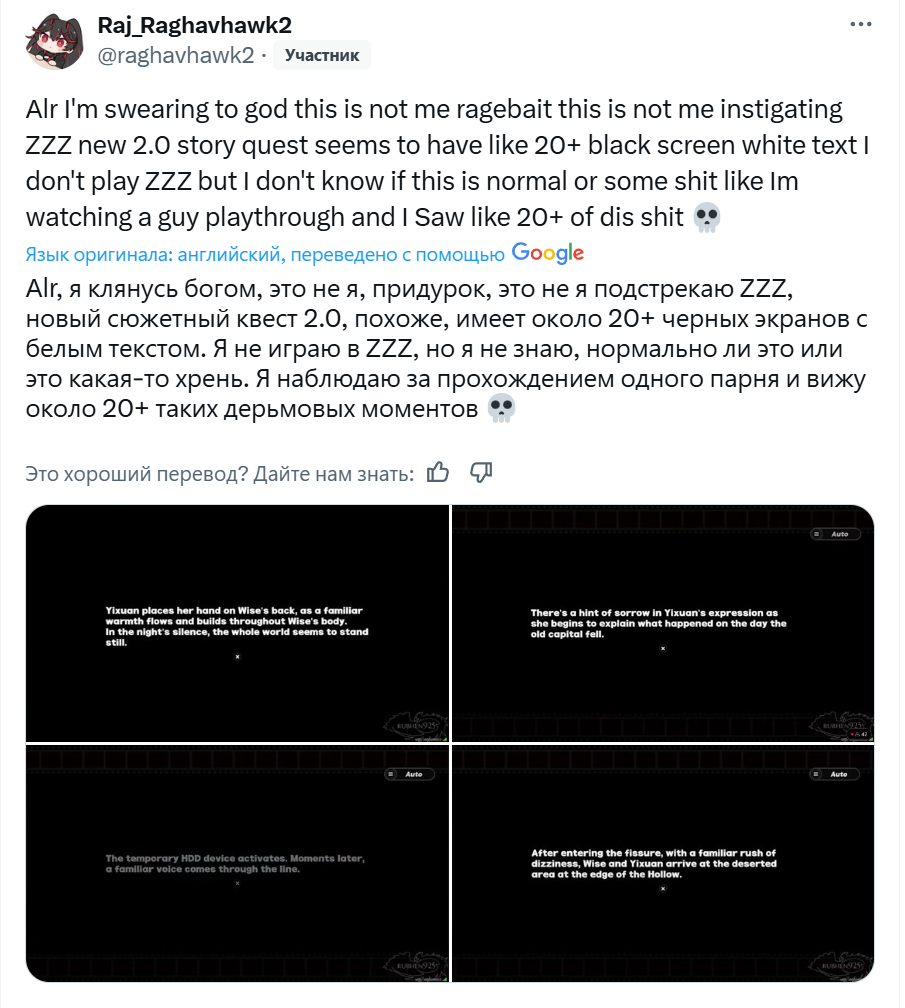The width and height of the screenshot is (905, 1008).
Task: Click the Auto button in the bottom-right image
Action: pyautogui.click(x=834, y=774)
